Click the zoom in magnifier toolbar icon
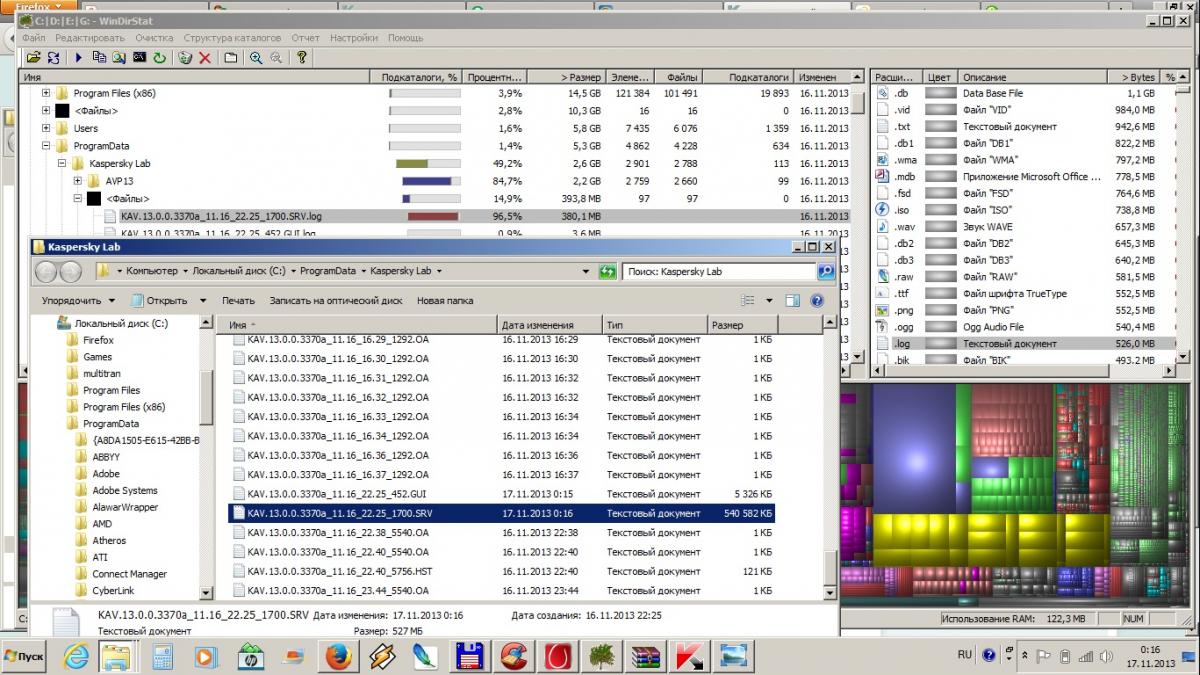Viewport: 1200px width, 675px height. click(x=256, y=58)
